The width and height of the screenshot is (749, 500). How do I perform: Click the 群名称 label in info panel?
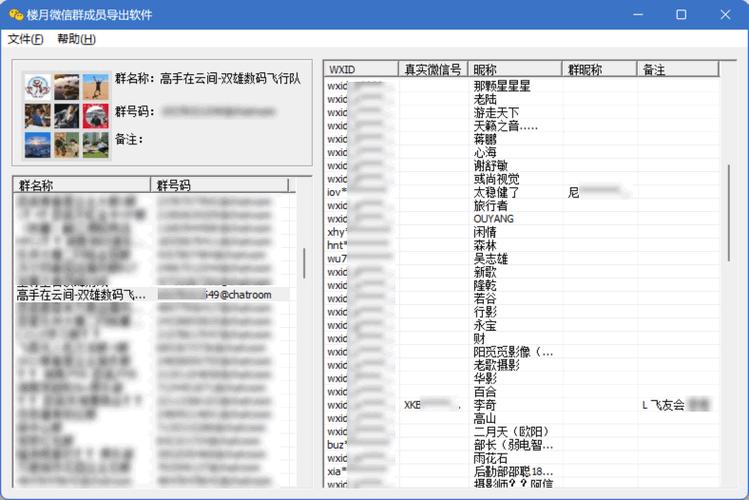point(133,78)
